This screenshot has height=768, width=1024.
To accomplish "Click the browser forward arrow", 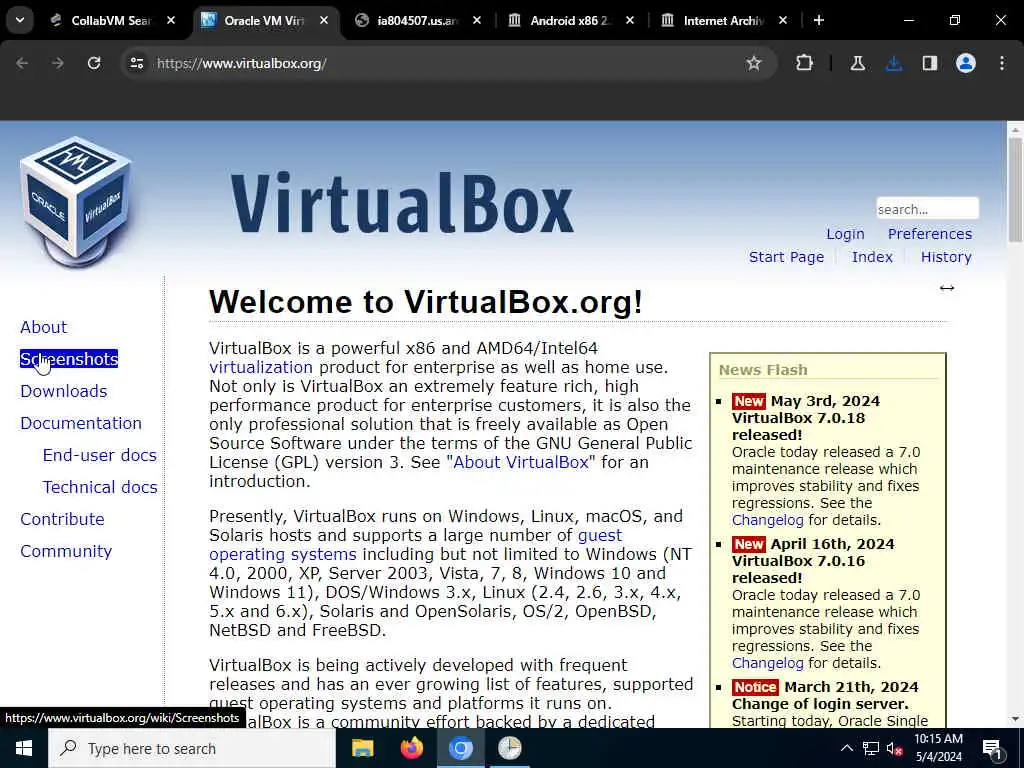I will pyautogui.click(x=58, y=63).
